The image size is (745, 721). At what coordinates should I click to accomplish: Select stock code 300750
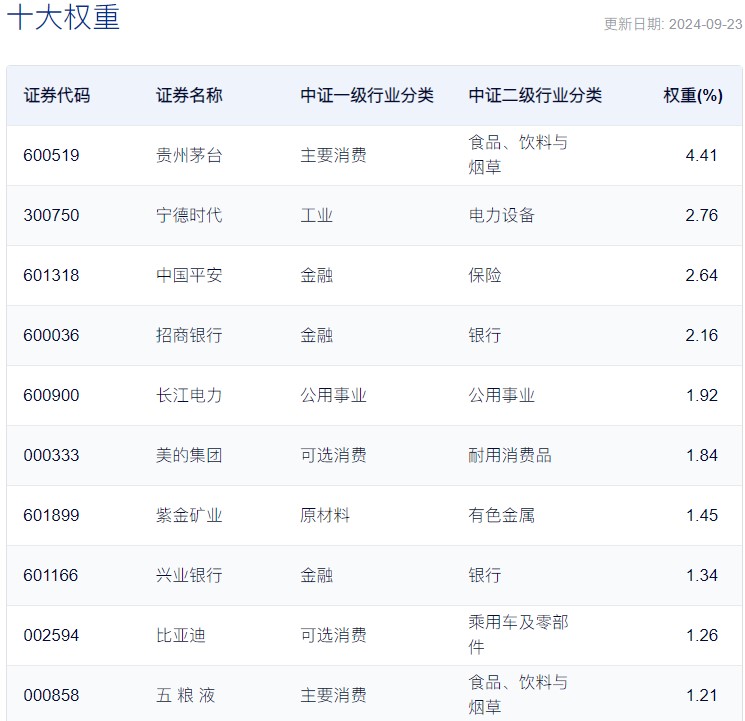51,215
